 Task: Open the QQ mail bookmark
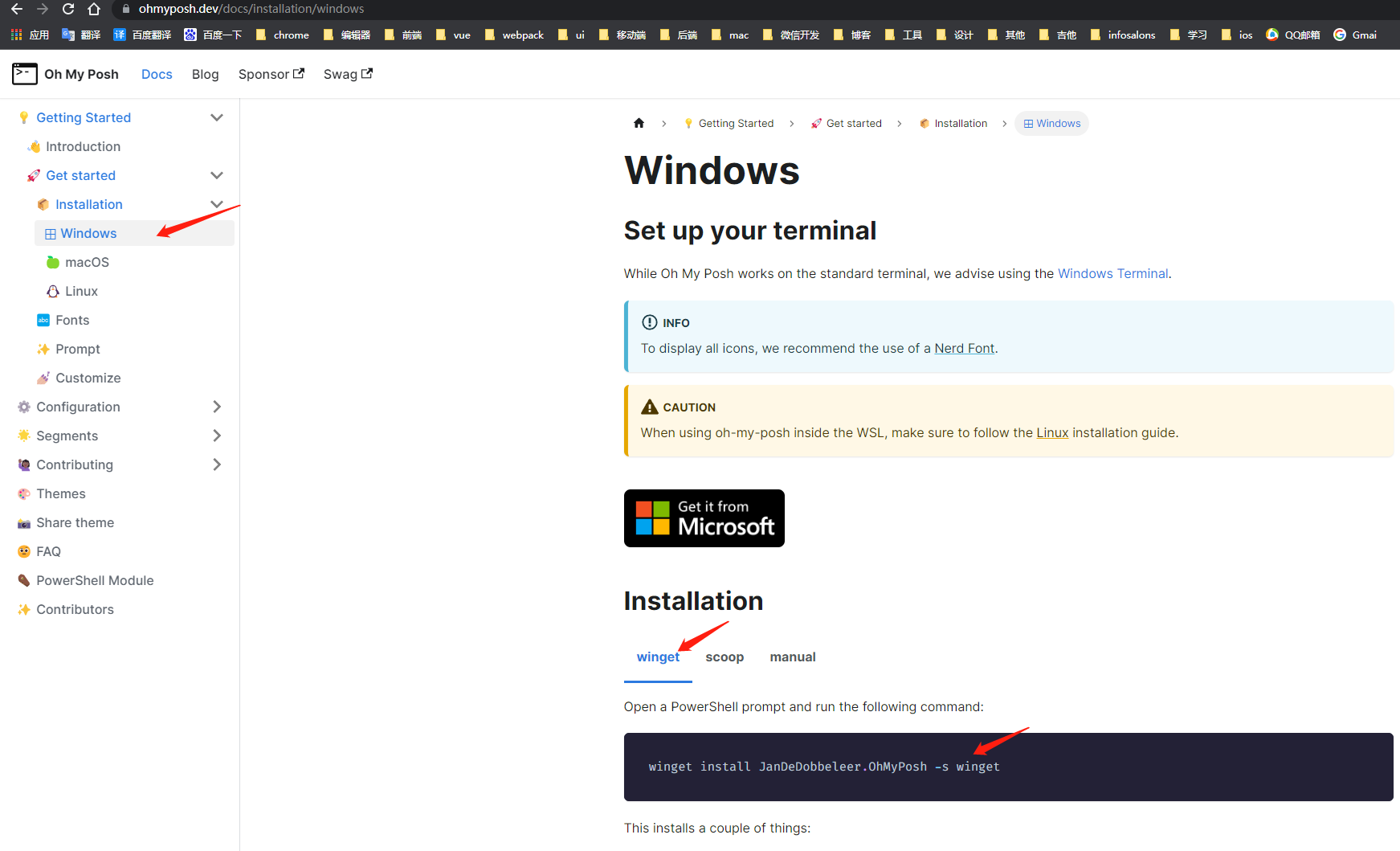1292,35
